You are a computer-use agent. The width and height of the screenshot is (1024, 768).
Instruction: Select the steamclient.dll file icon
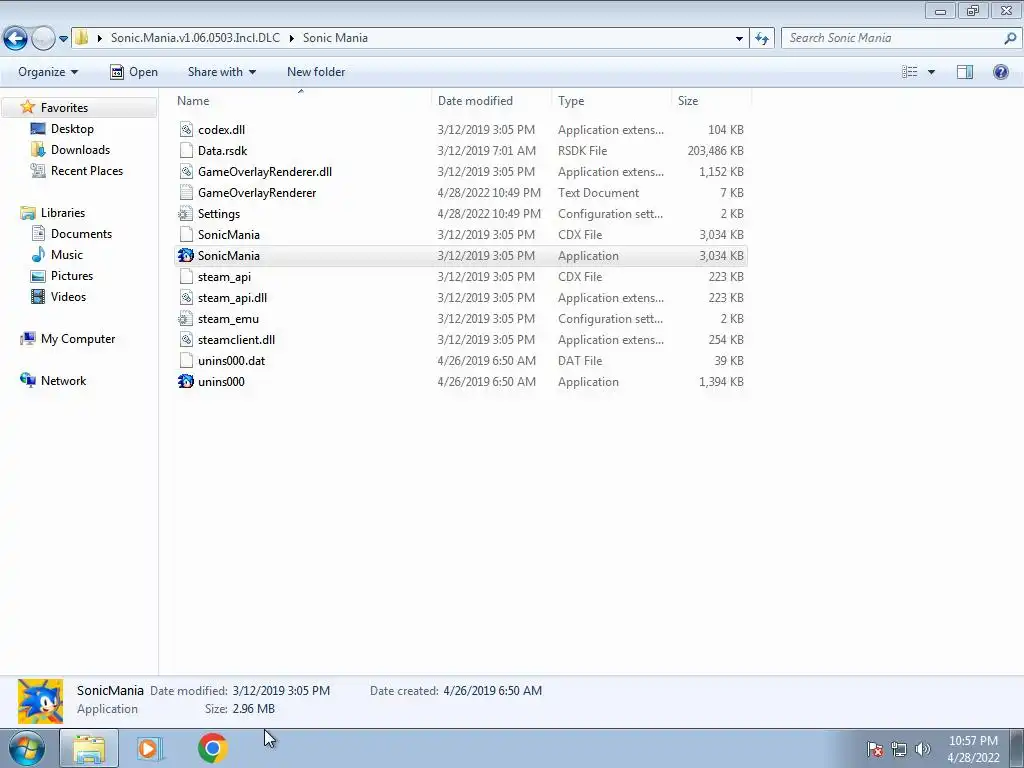(x=186, y=340)
